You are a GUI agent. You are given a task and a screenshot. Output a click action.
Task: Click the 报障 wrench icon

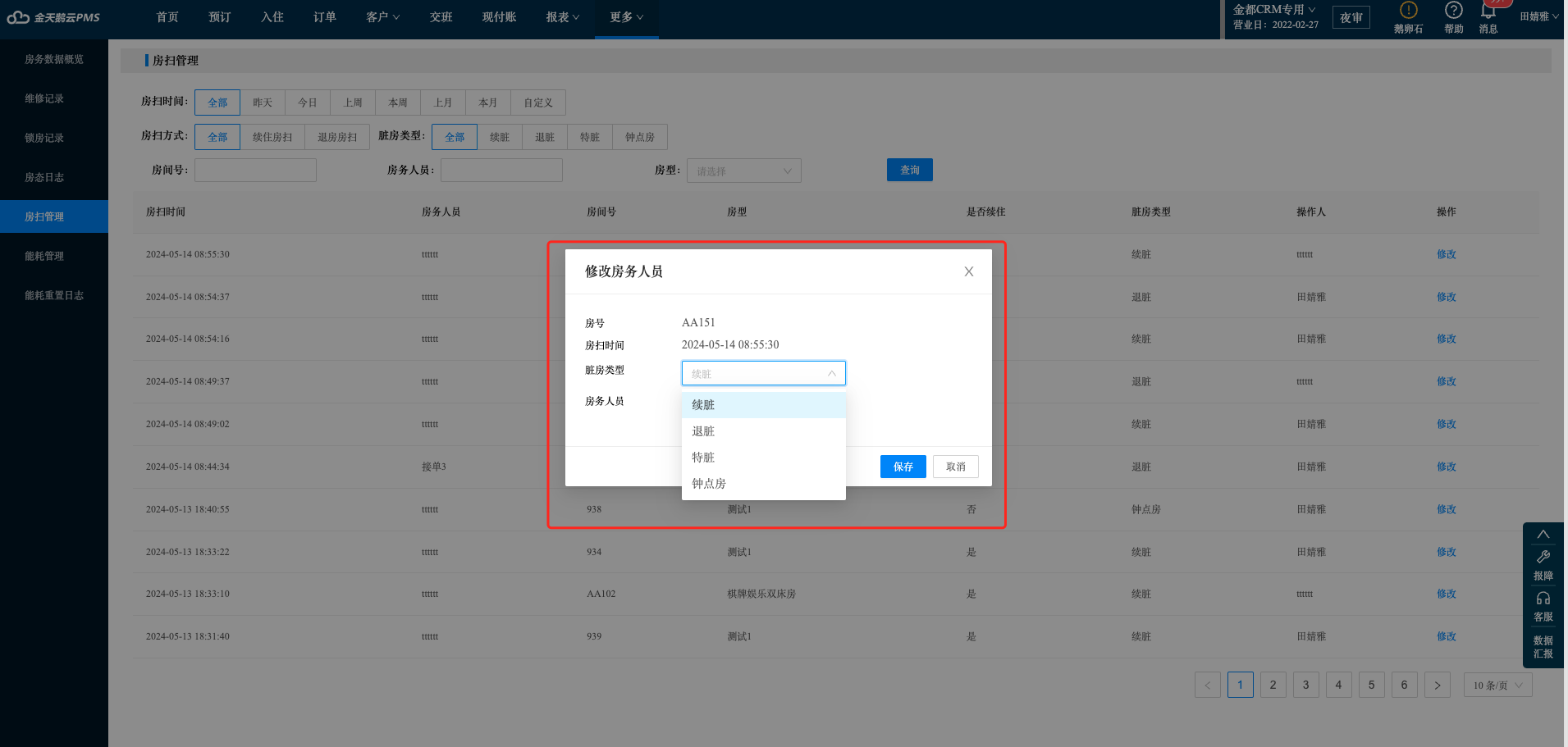pyautogui.click(x=1543, y=564)
